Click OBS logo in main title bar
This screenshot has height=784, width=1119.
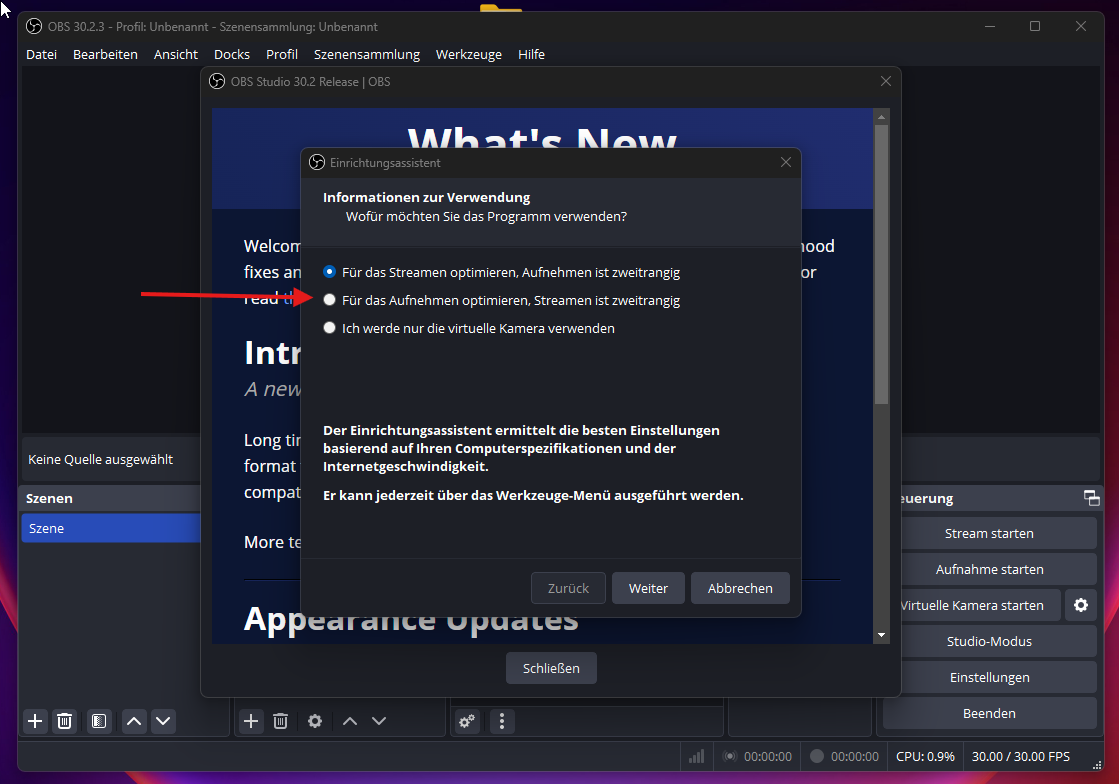pos(34,26)
